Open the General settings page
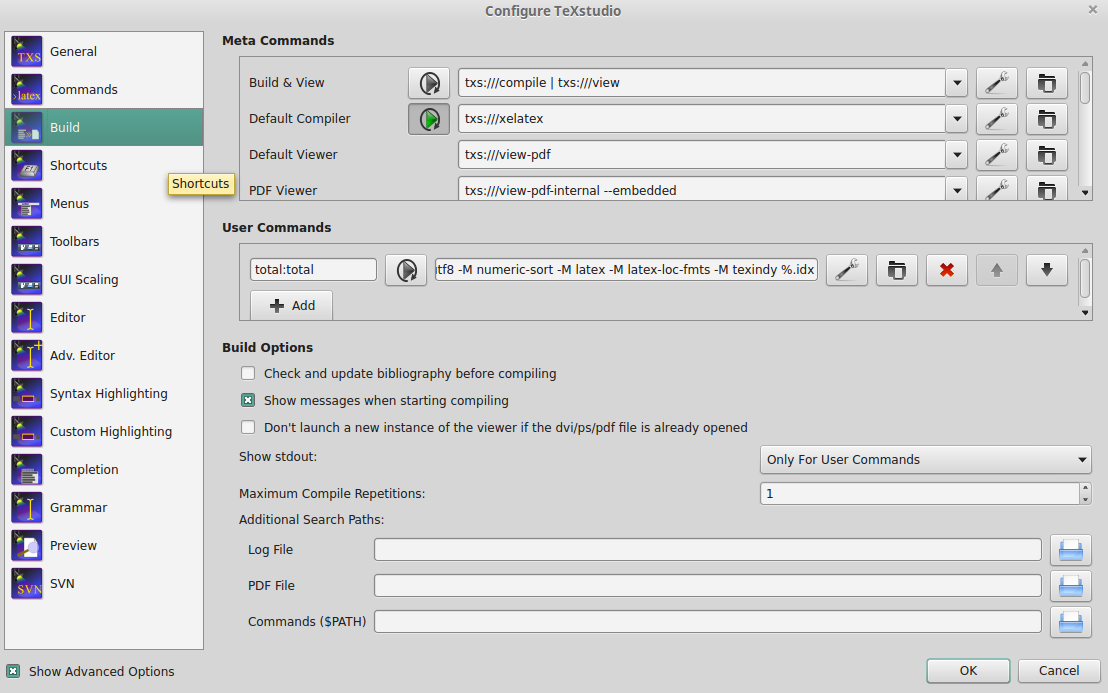The image size is (1108, 693). [x=104, y=52]
